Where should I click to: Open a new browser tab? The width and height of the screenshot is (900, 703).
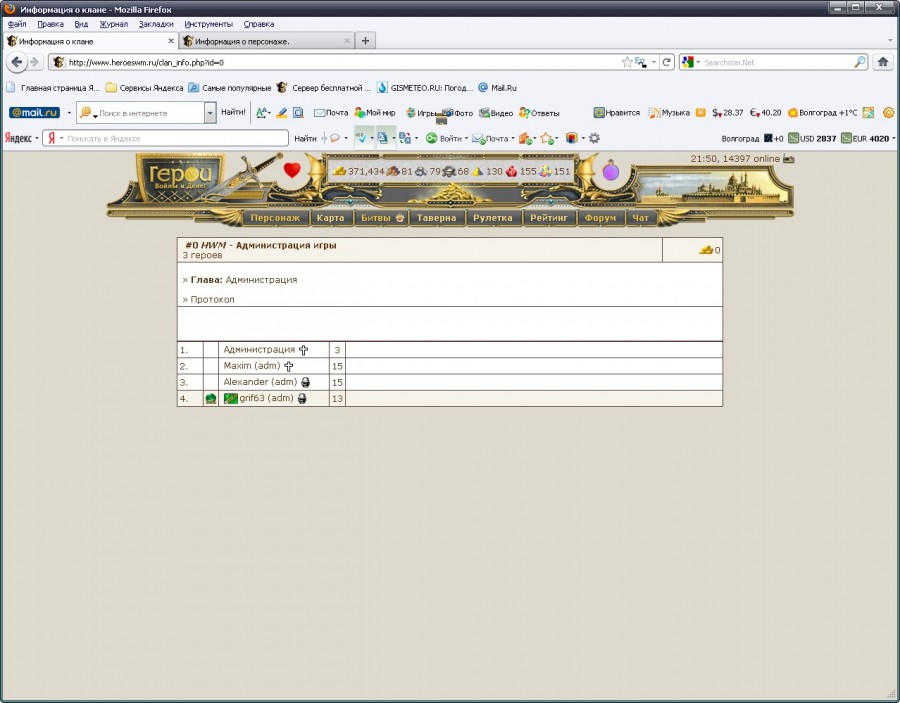(x=366, y=41)
